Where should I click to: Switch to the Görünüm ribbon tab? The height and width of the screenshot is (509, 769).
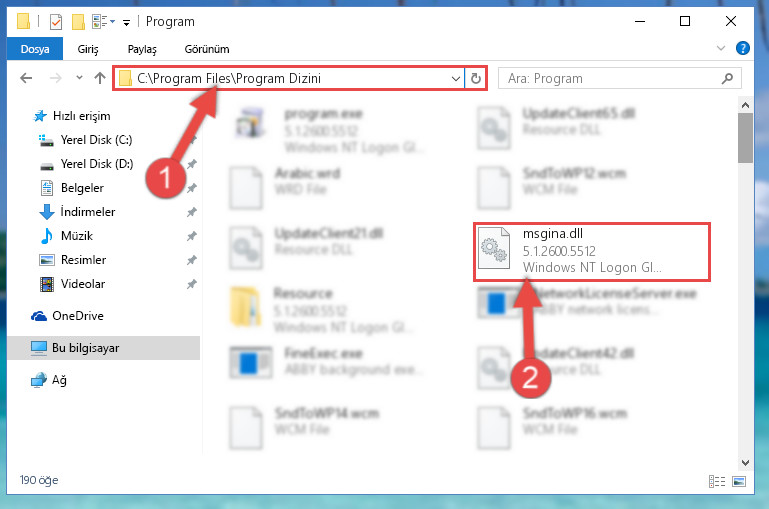pyautogui.click(x=206, y=49)
